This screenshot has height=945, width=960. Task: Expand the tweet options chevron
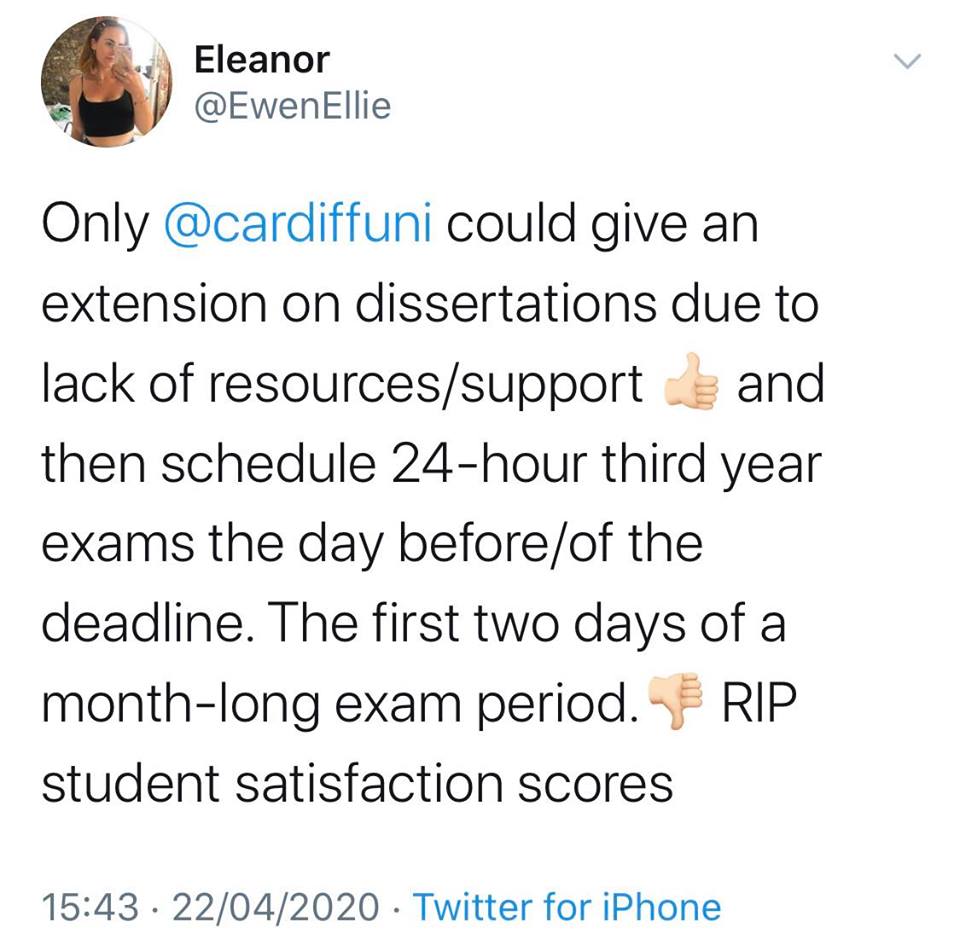click(x=907, y=61)
